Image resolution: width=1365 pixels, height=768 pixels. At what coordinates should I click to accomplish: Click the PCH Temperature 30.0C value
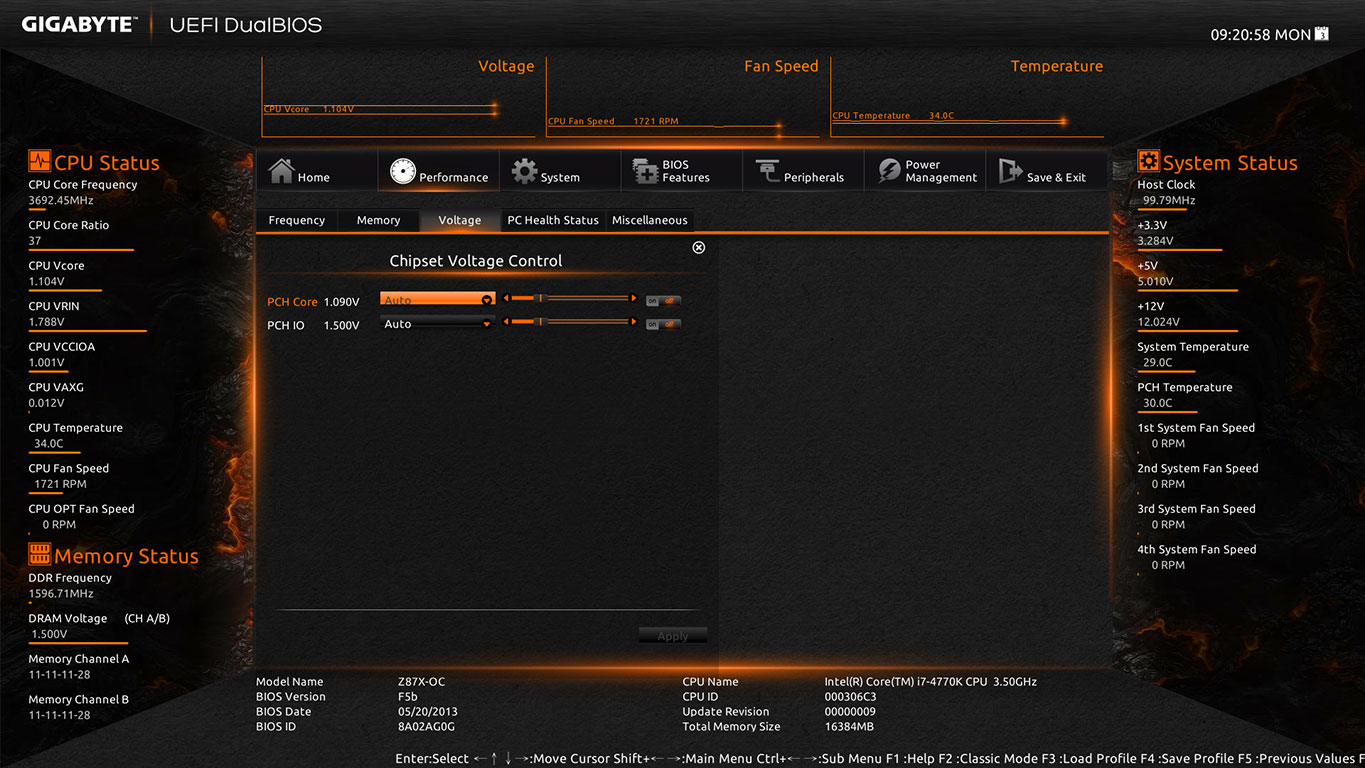(1158, 403)
